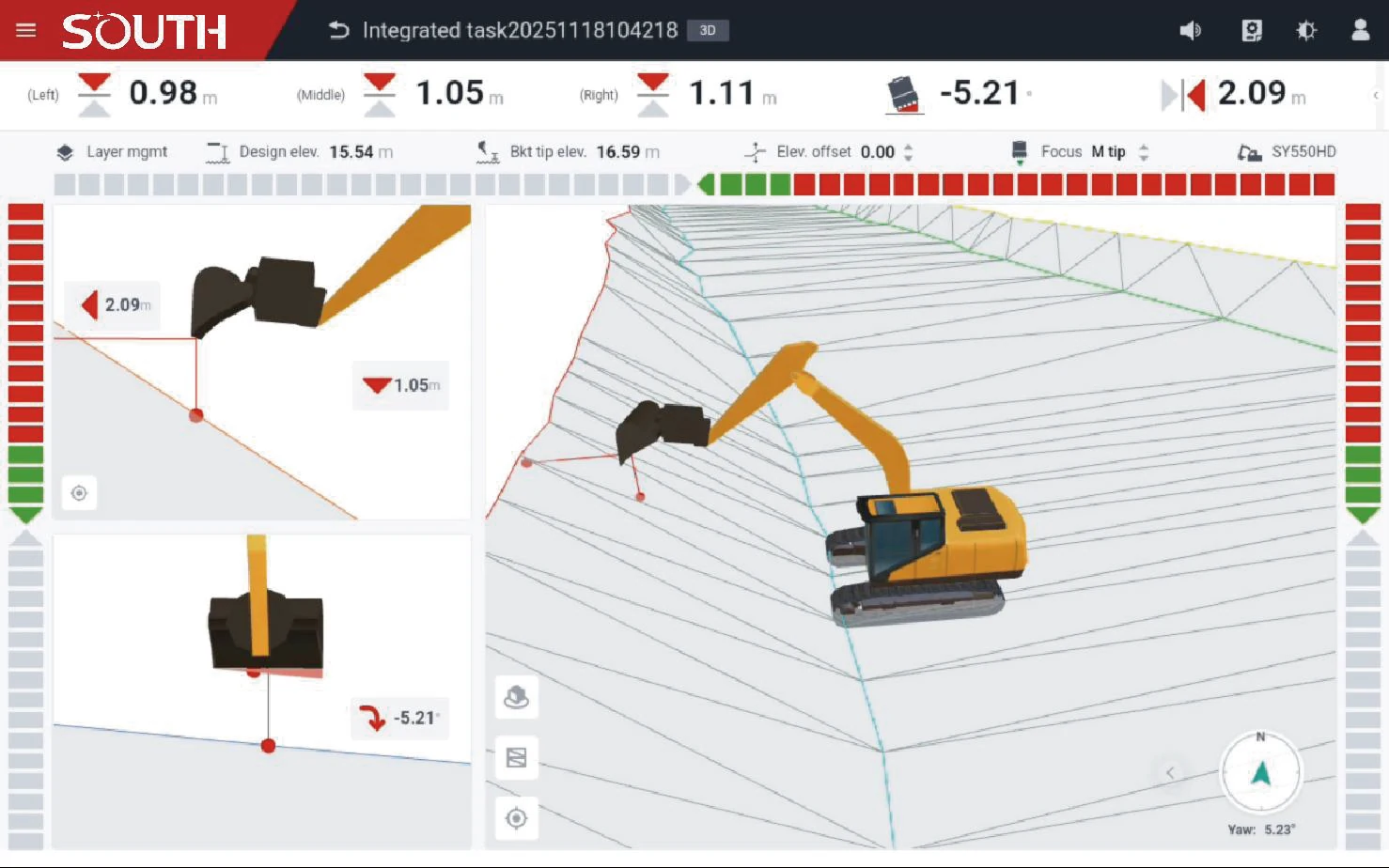Open Layer mgmt
The height and width of the screenshot is (868, 1389).
pos(127,151)
